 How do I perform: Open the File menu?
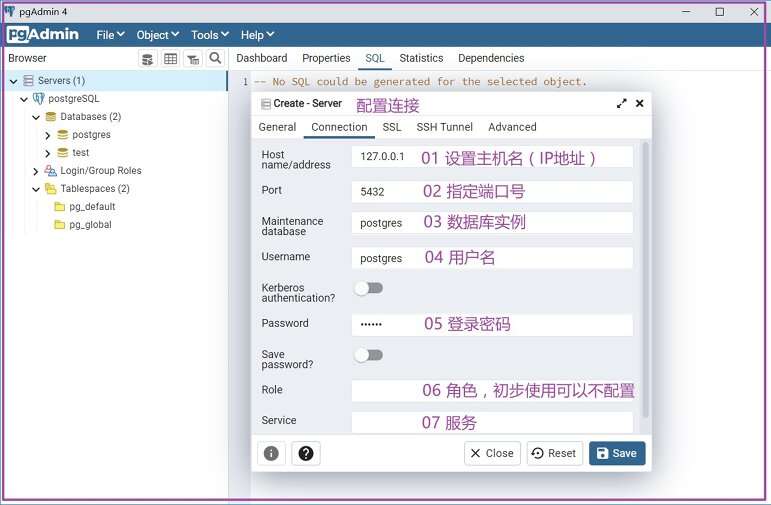[x=110, y=35]
